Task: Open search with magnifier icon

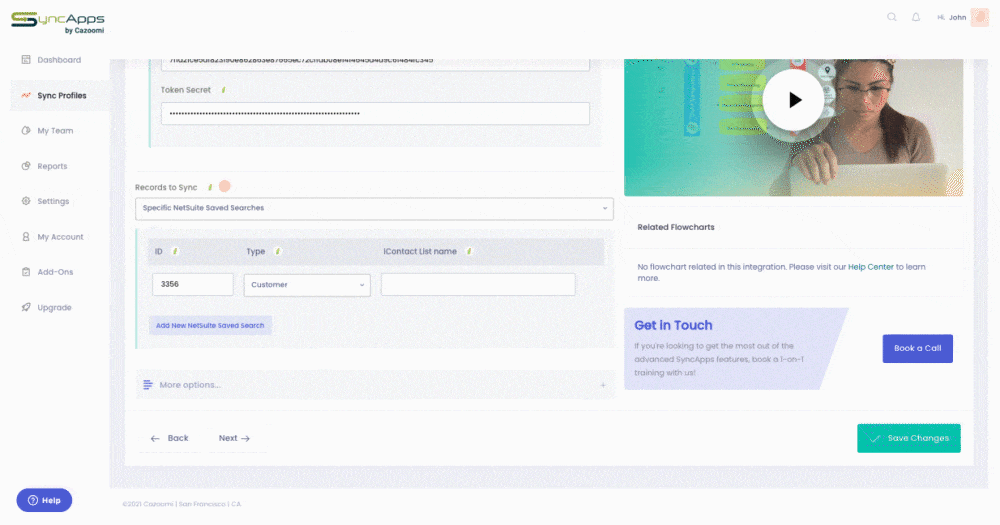Action: click(892, 17)
